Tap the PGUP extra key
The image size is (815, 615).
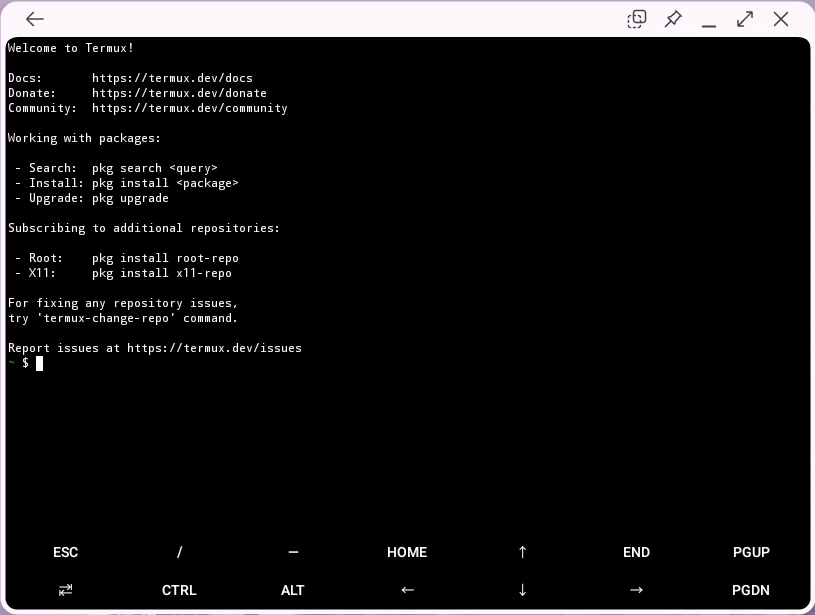[x=751, y=552]
